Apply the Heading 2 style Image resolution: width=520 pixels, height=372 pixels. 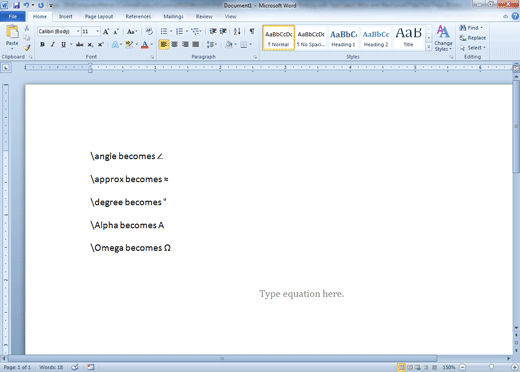[x=376, y=38]
